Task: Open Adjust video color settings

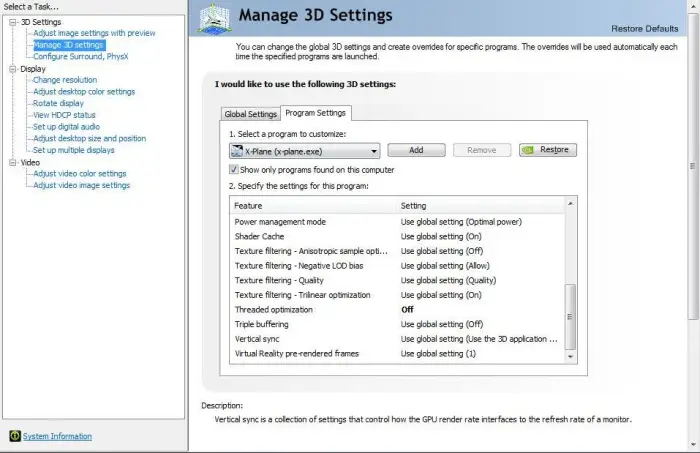Action: tap(79, 174)
